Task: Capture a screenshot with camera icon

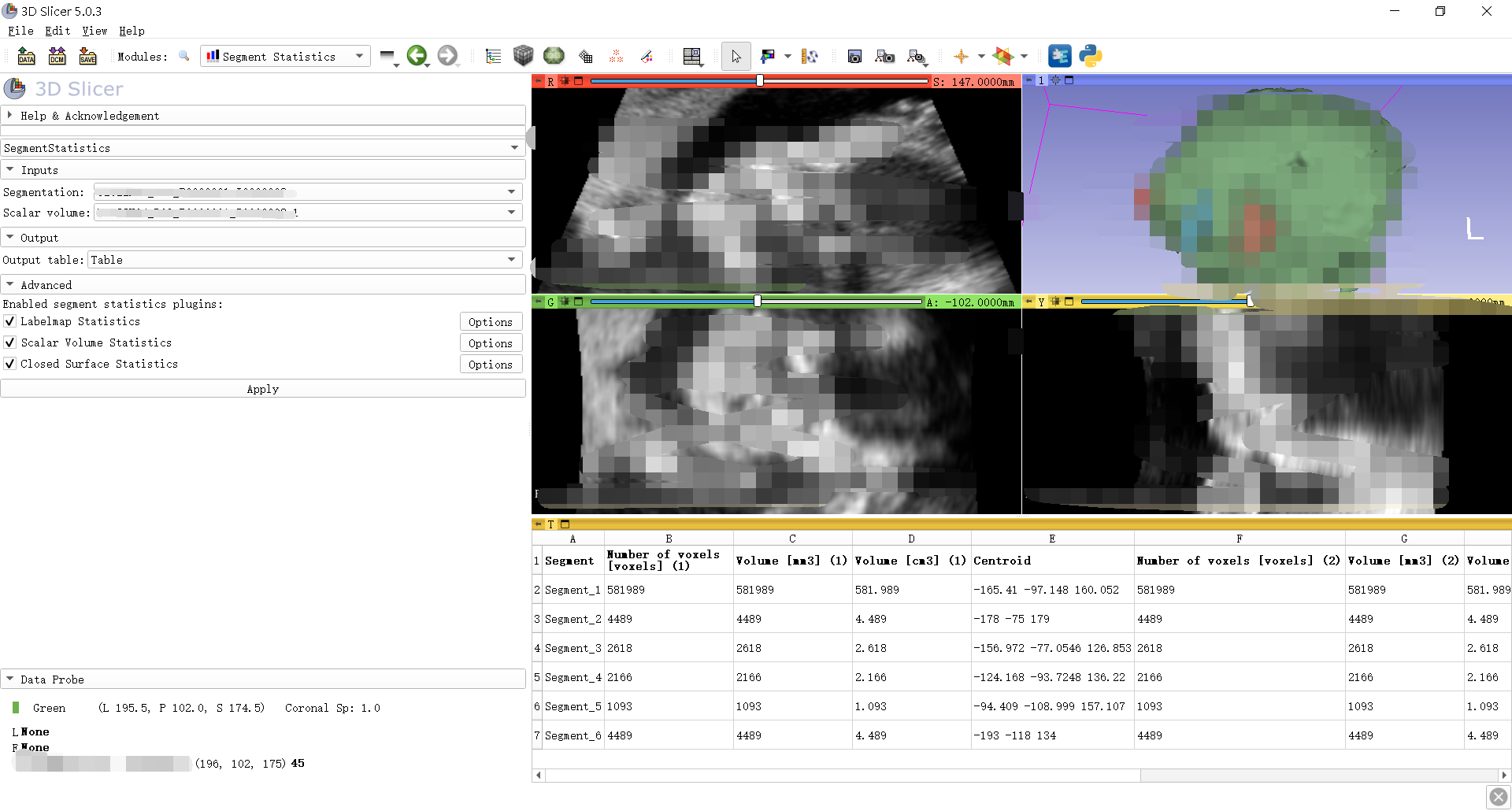Action: pyautogui.click(x=854, y=56)
